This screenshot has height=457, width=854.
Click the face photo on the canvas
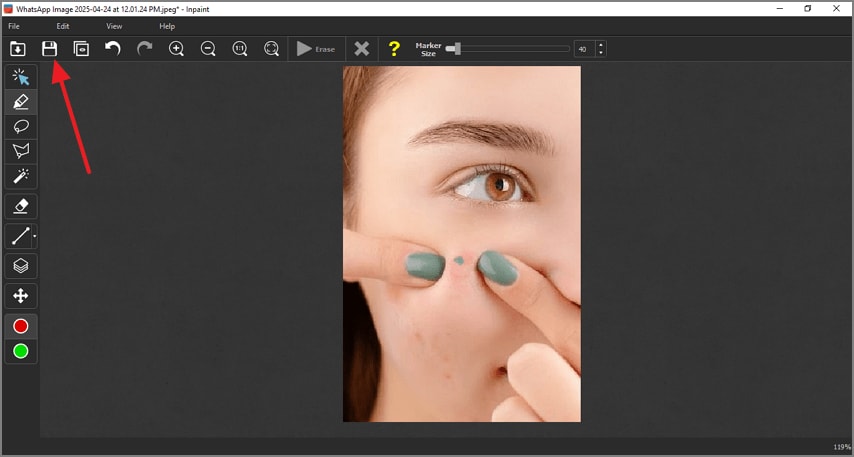coord(462,244)
